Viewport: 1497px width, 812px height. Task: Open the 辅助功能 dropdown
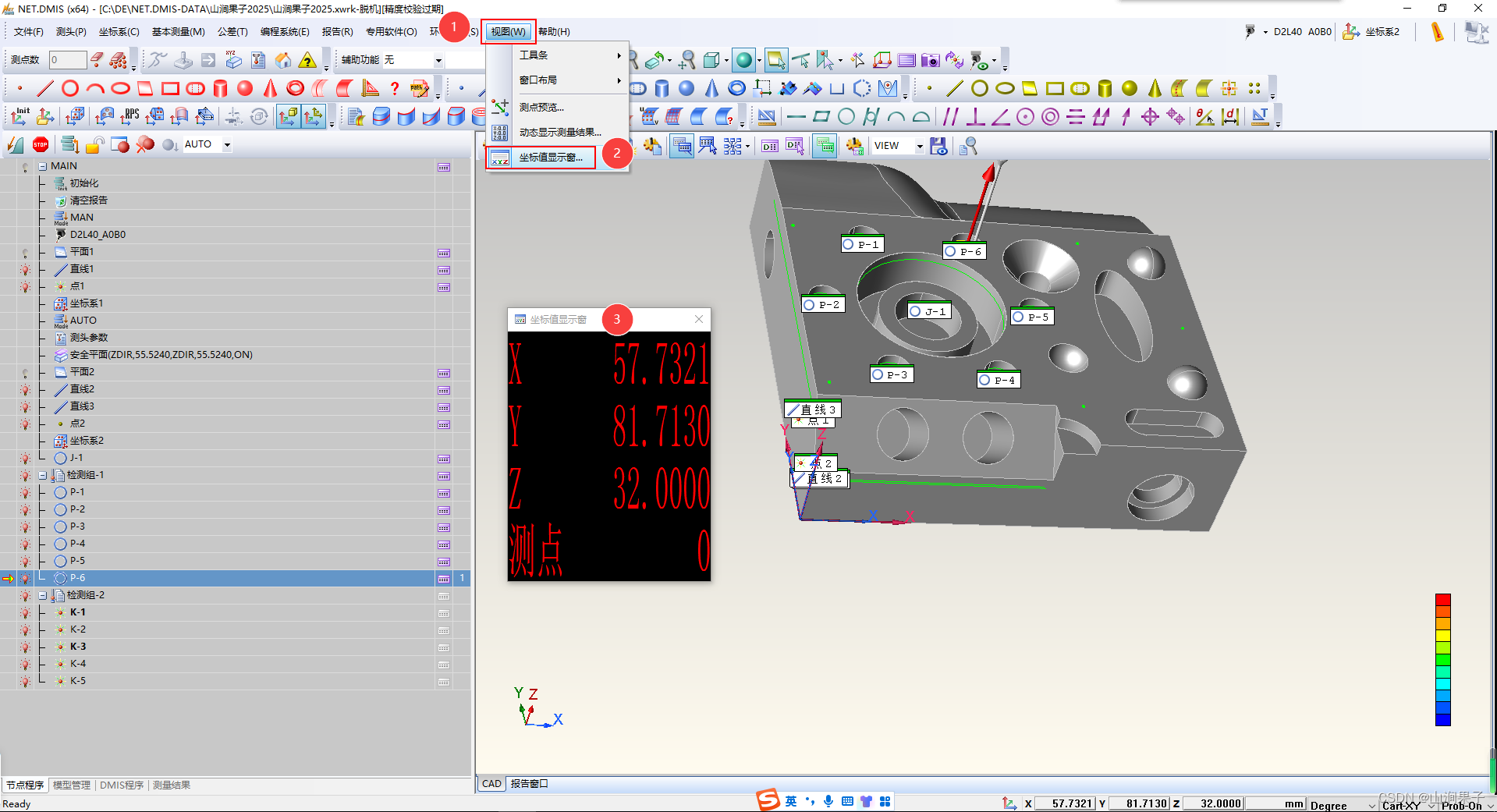[438, 60]
